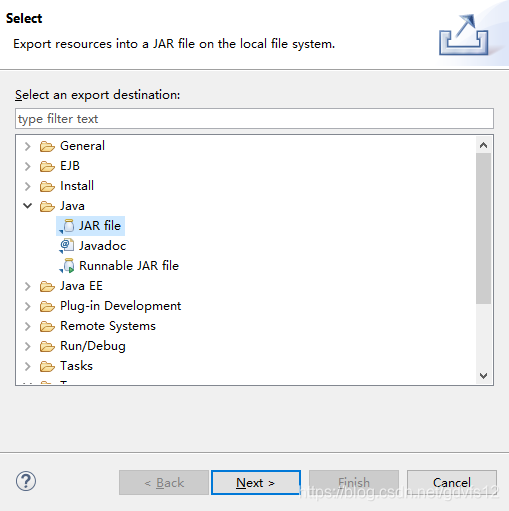509x511 pixels.
Task: Click the Java EE folder icon
Action: [x=47, y=286]
